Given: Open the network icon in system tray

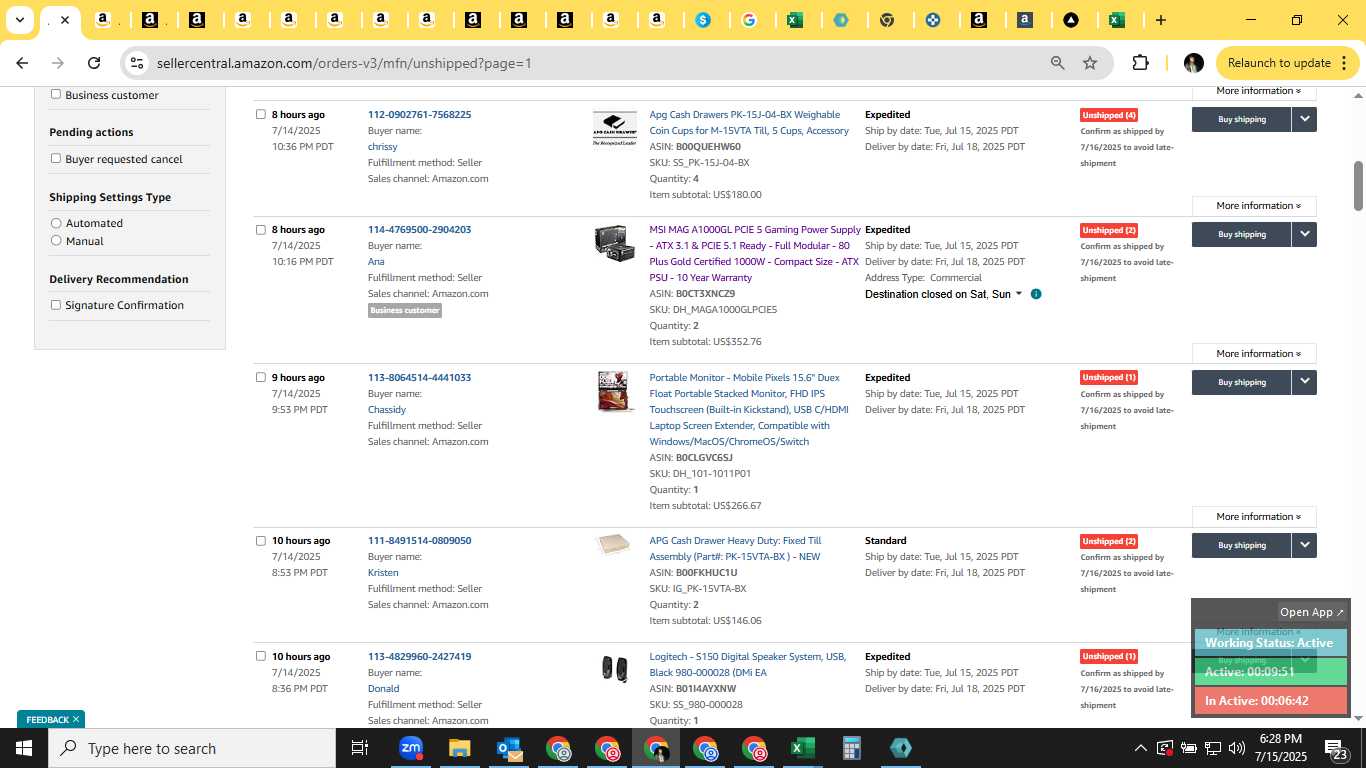Looking at the screenshot, I should [1212, 748].
